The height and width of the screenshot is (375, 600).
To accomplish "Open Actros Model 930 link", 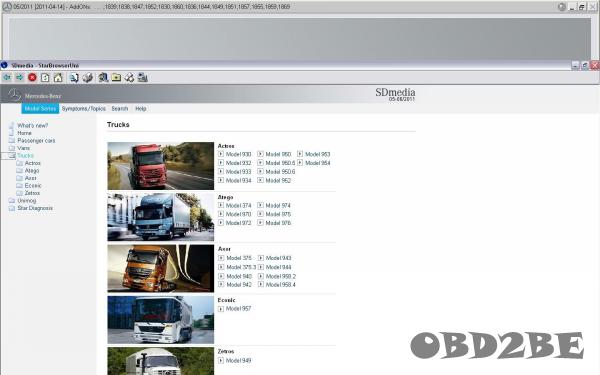I will [x=238, y=154].
